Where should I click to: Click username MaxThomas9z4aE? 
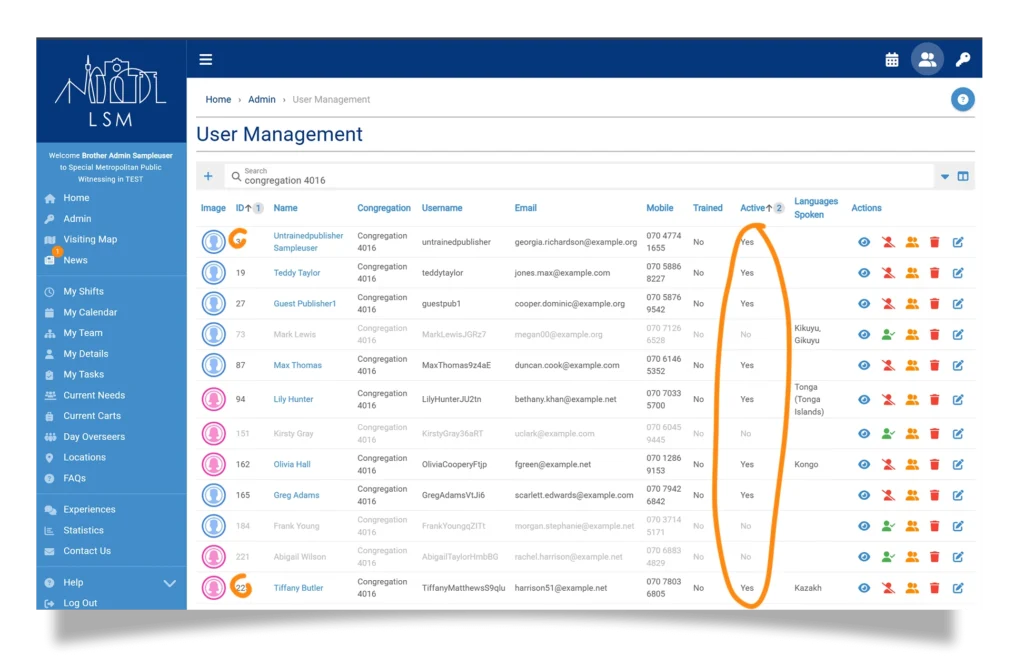(456, 365)
